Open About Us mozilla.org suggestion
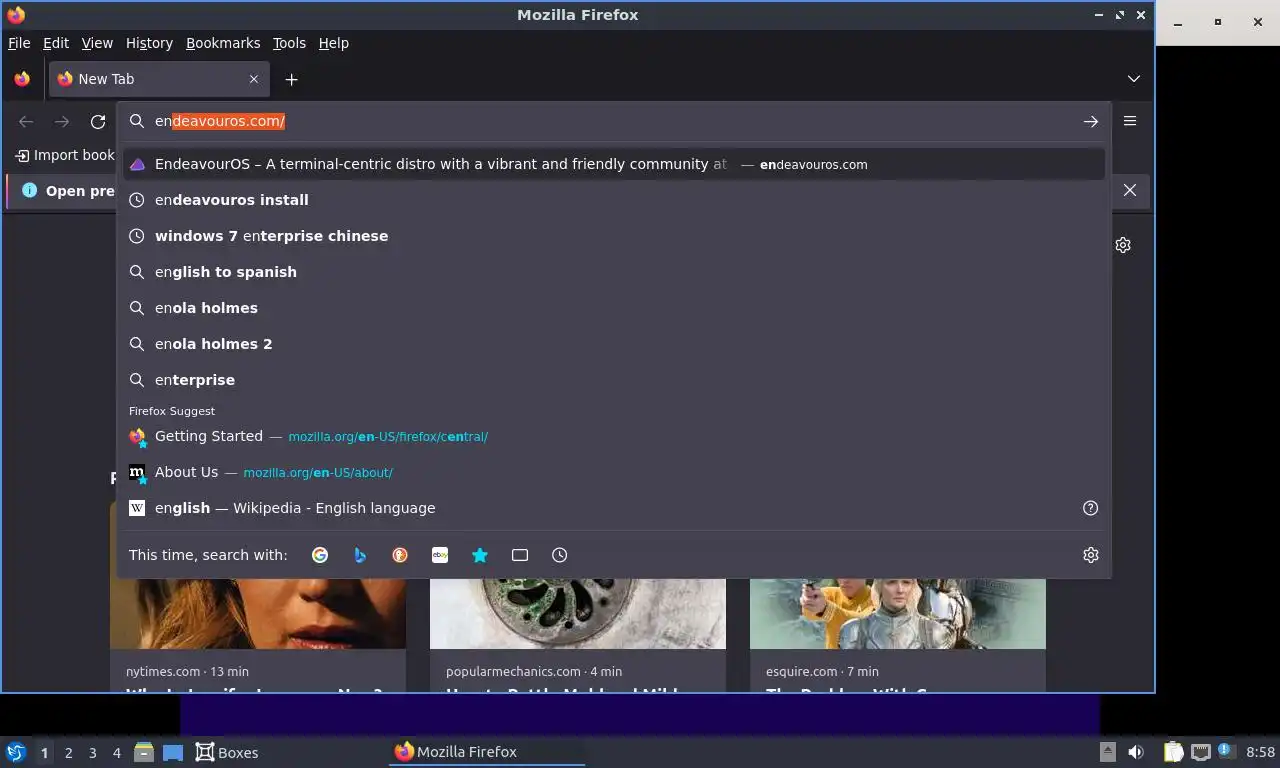 [614, 472]
